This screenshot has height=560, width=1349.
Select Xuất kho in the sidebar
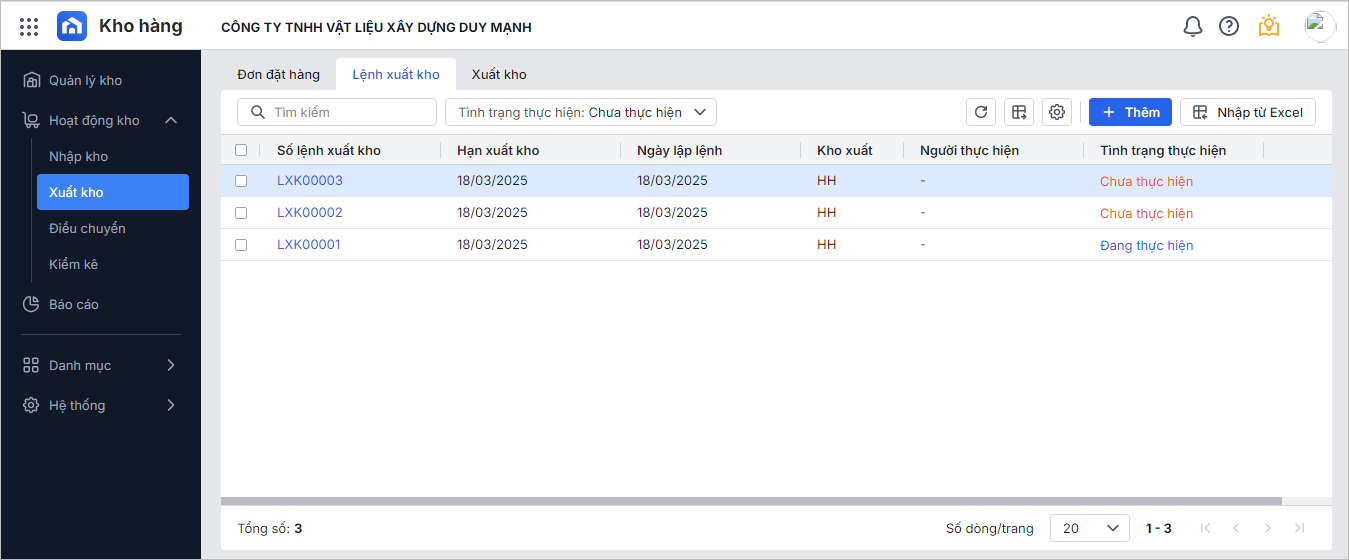pyautogui.click(x=113, y=192)
